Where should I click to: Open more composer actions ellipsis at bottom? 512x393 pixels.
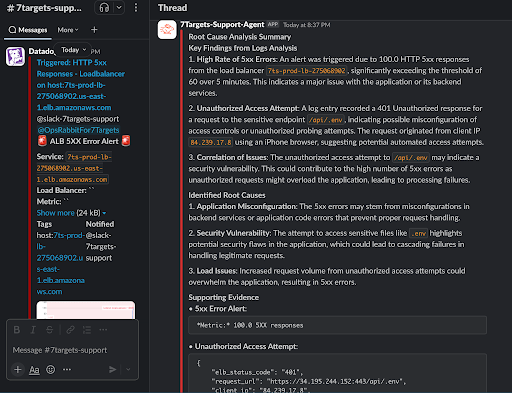67,369
